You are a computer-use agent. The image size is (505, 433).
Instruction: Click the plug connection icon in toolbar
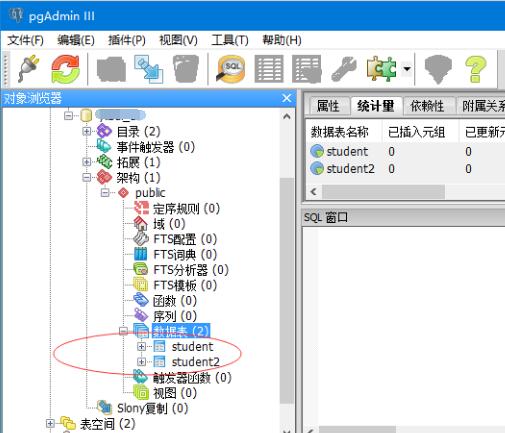(x=28, y=69)
